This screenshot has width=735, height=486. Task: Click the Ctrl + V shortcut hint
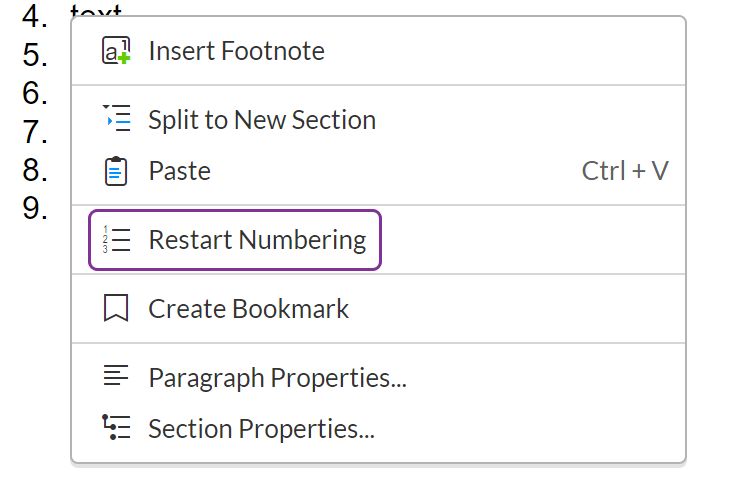(x=625, y=171)
